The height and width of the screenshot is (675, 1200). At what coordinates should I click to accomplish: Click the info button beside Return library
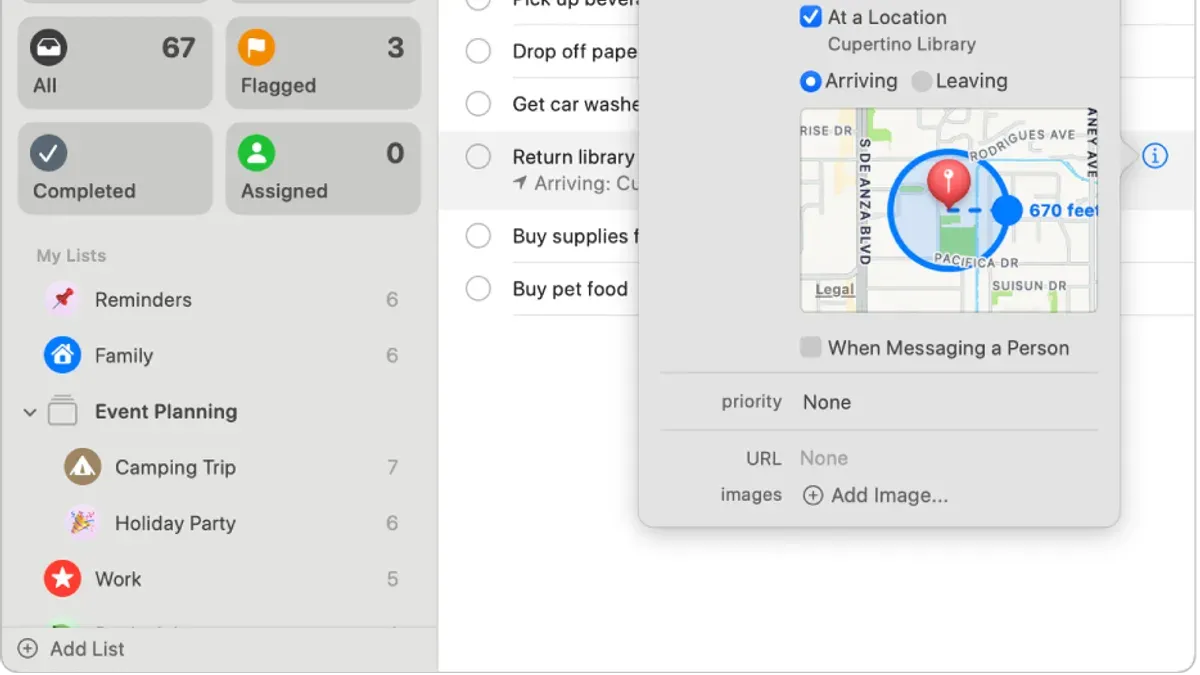pyautogui.click(x=1155, y=156)
